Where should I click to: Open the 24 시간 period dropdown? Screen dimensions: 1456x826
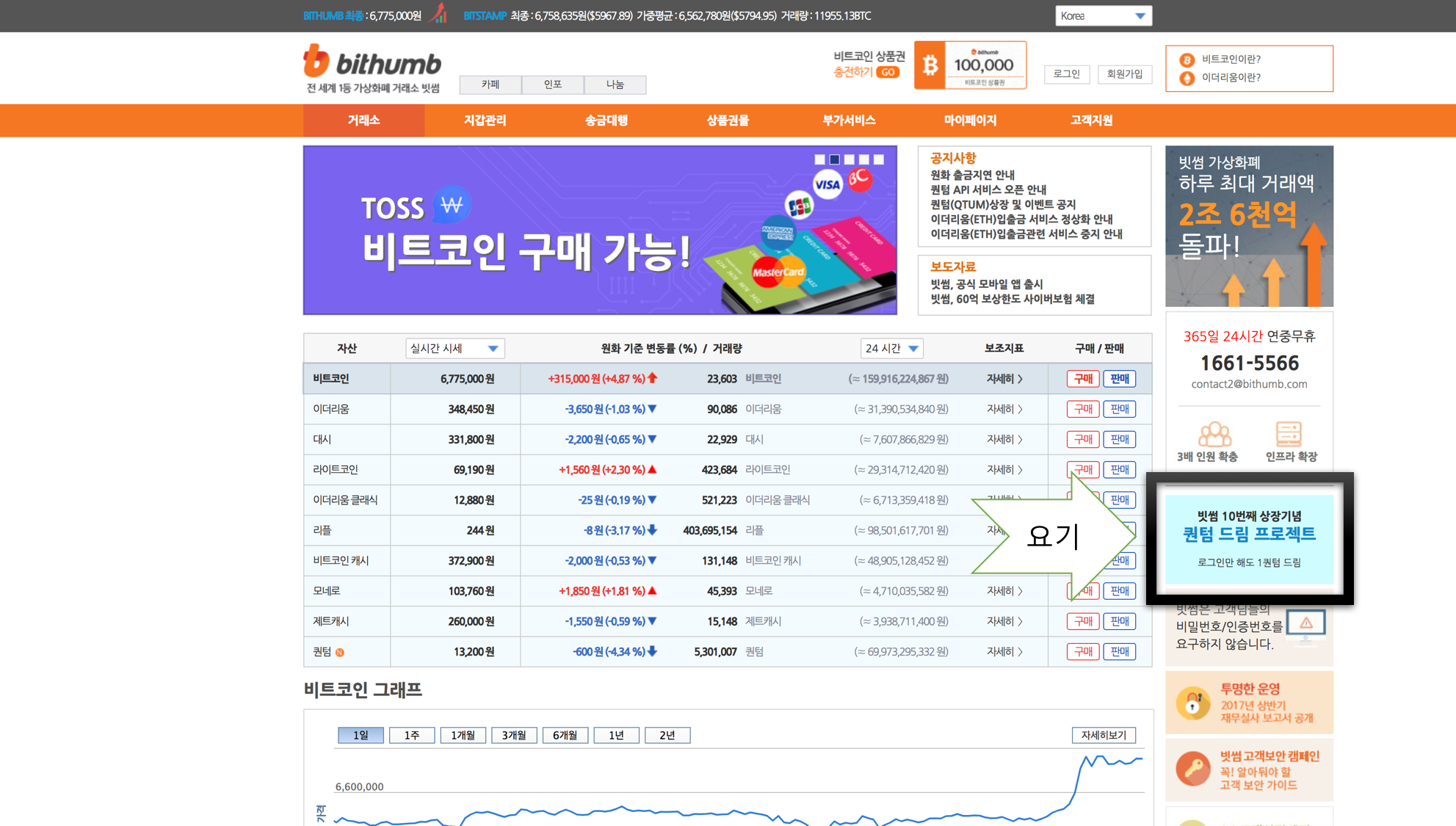(x=891, y=348)
